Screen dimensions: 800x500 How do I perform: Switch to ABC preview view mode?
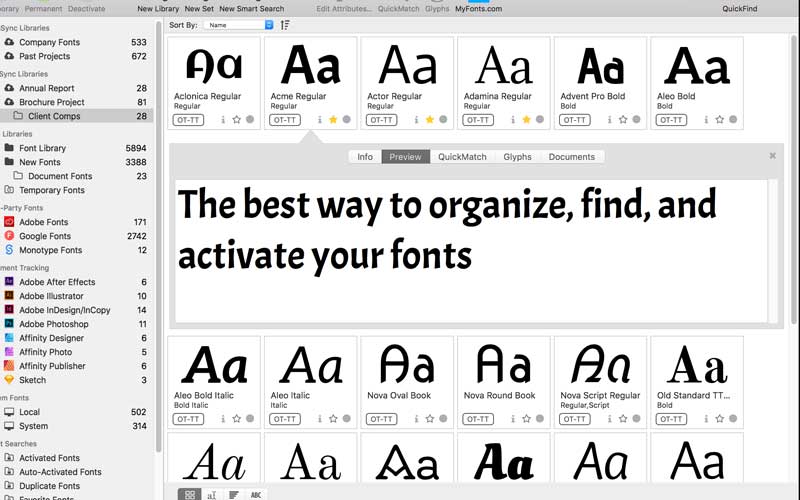click(x=256, y=494)
